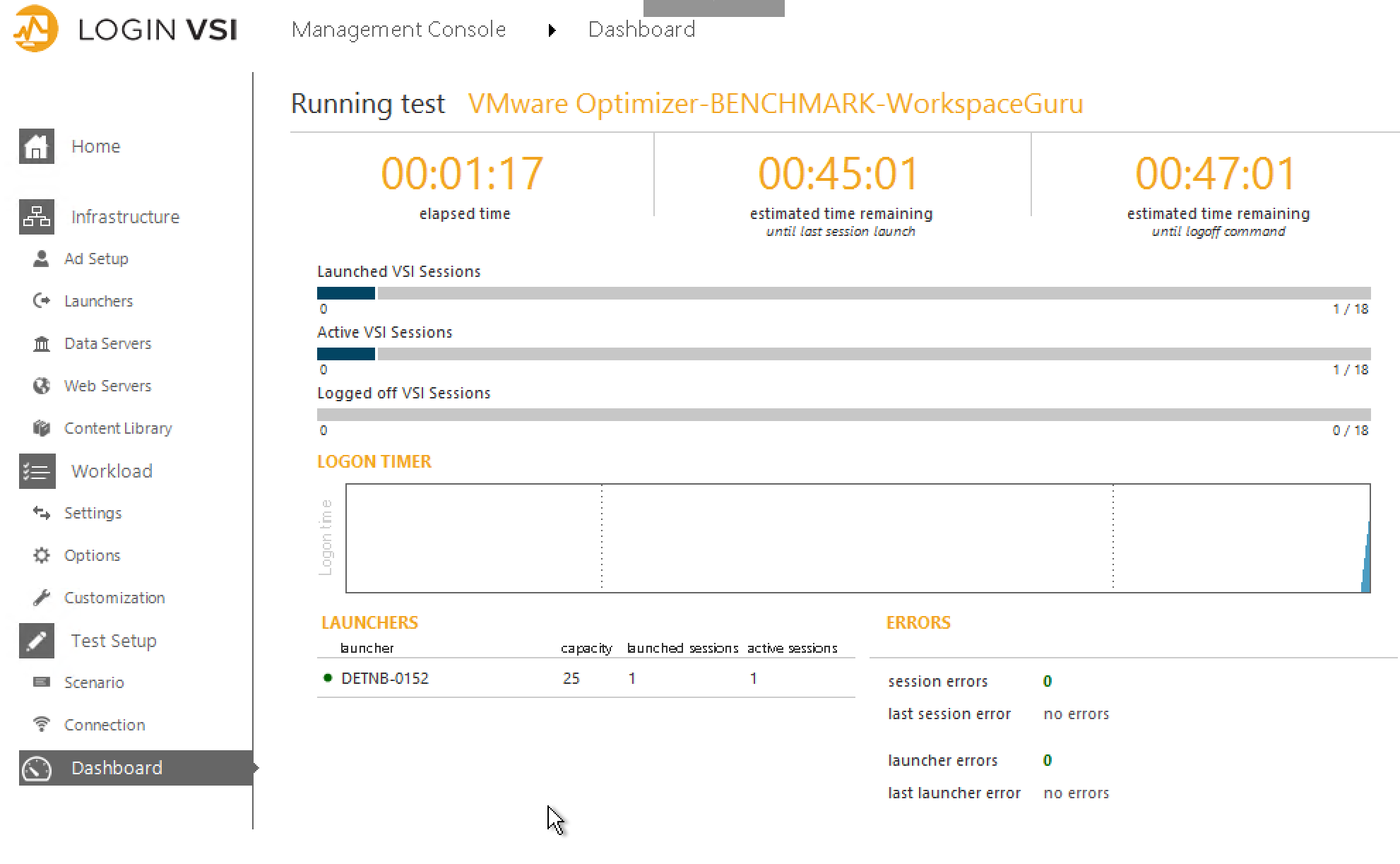Click the elapsed time 00:01:17
This screenshot has height=864, width=1400.
click(x=463, y=173)
